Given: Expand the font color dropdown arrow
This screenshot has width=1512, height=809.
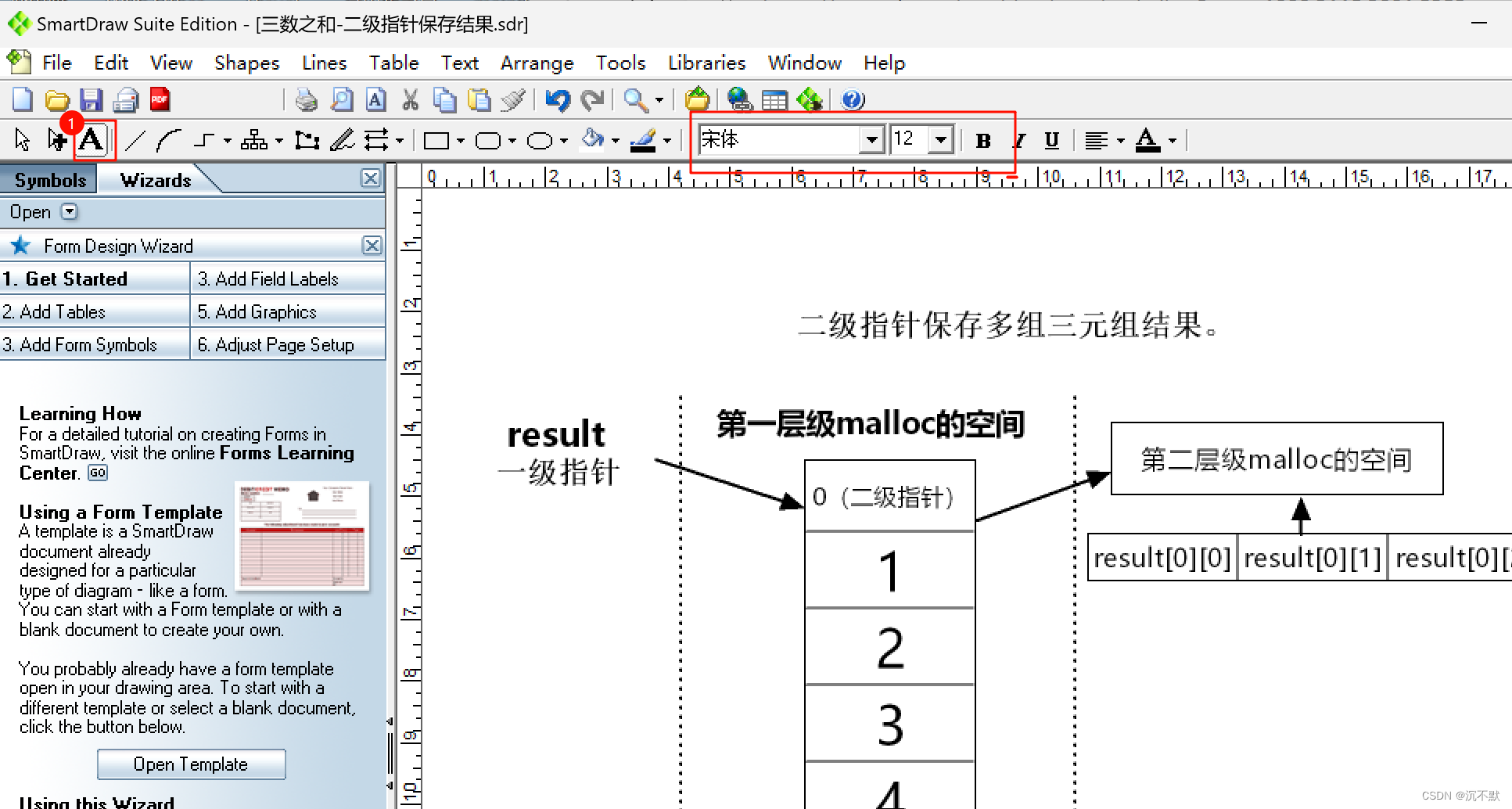Looking at the screenshot, I should pyautogui.click(x=1172, y=142).
